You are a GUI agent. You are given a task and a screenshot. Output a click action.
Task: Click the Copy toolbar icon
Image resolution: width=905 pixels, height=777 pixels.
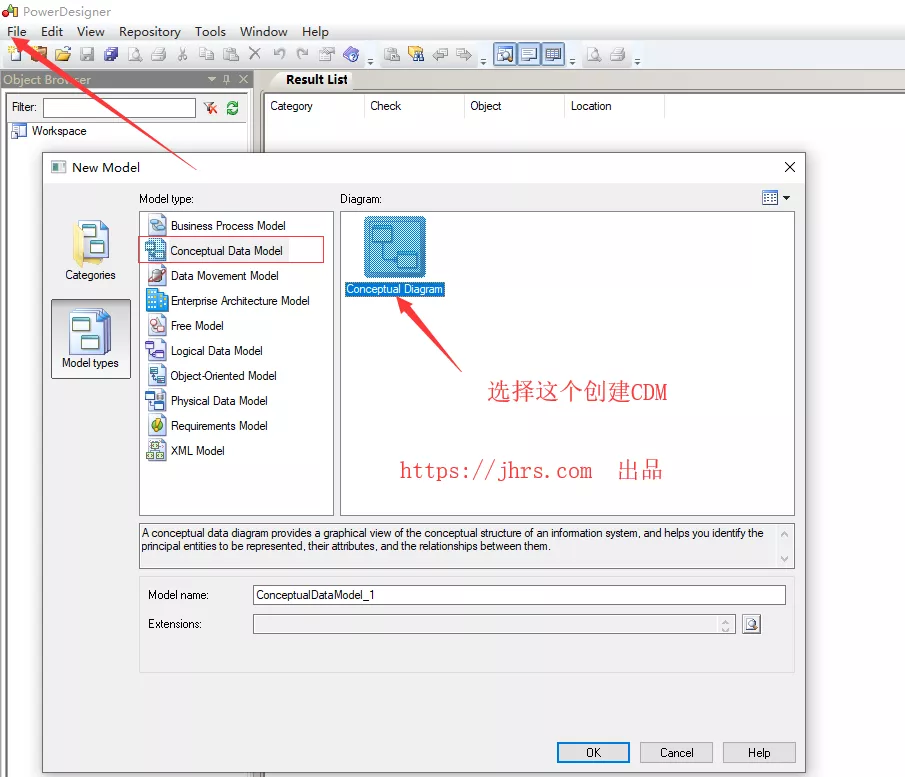click(206, 55)
